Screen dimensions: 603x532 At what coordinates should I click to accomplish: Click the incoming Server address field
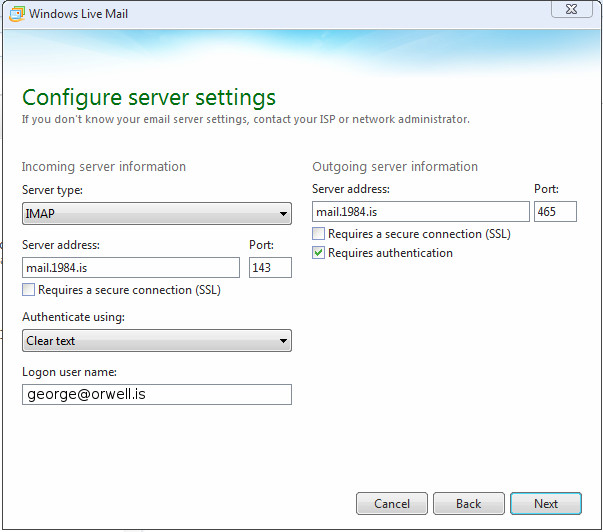click(x=130, y=268)
